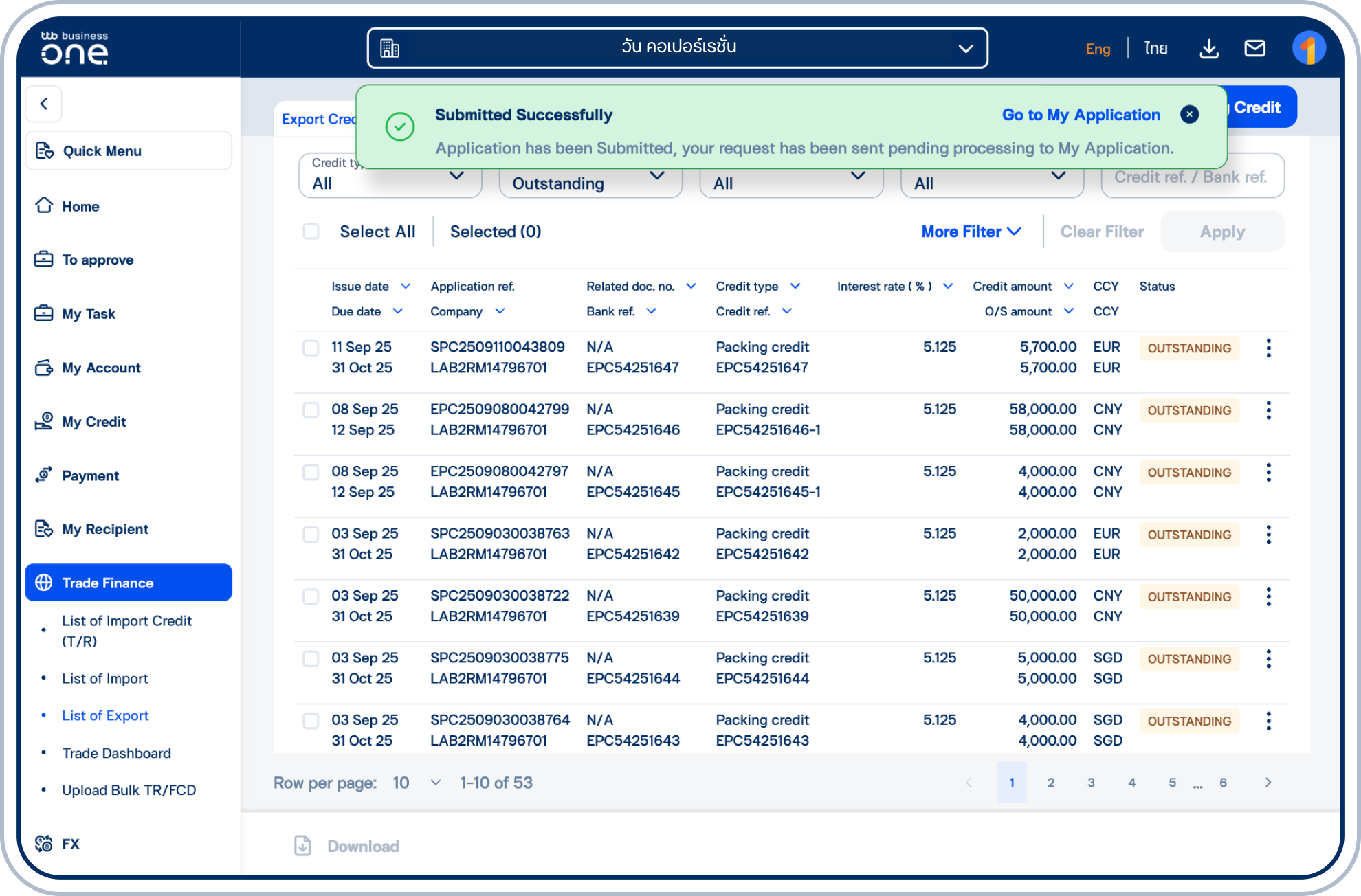The height and width of the screenshot is (896, 1361).
Task: Collapse sidebar with back arrow icon
Action: tap(44, 104)
